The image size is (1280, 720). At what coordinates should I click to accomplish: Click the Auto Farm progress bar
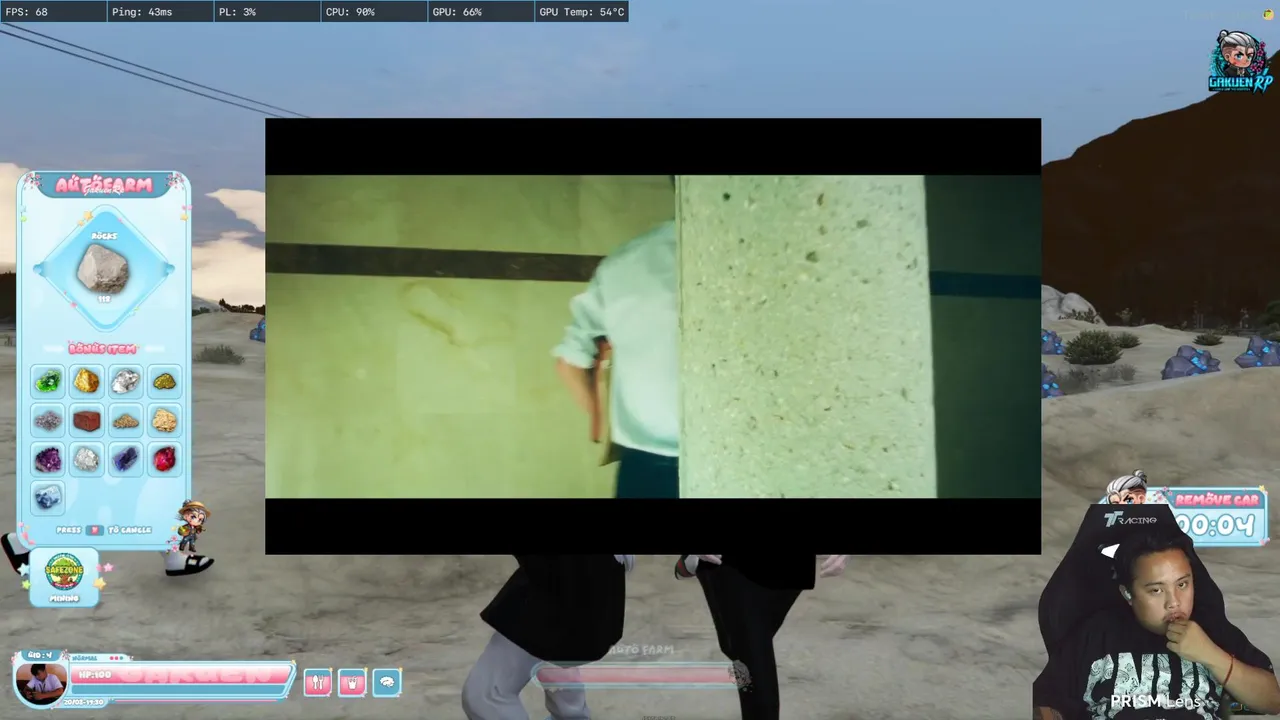640,676
